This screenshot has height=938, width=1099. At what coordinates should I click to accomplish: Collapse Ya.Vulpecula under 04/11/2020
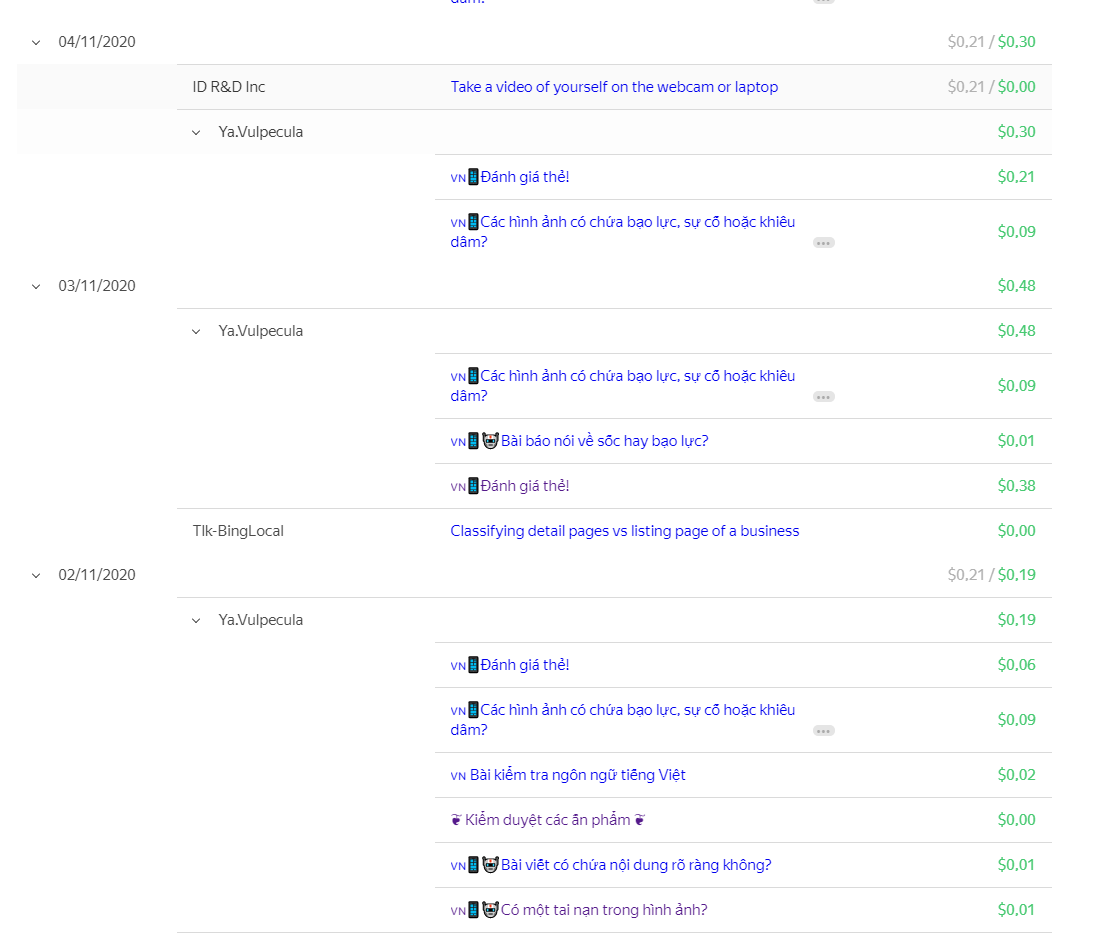click(x=196, y=132)
